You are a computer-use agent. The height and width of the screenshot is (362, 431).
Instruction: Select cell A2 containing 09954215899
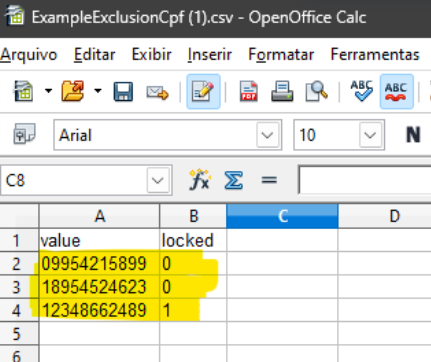(x=99, y=264)
